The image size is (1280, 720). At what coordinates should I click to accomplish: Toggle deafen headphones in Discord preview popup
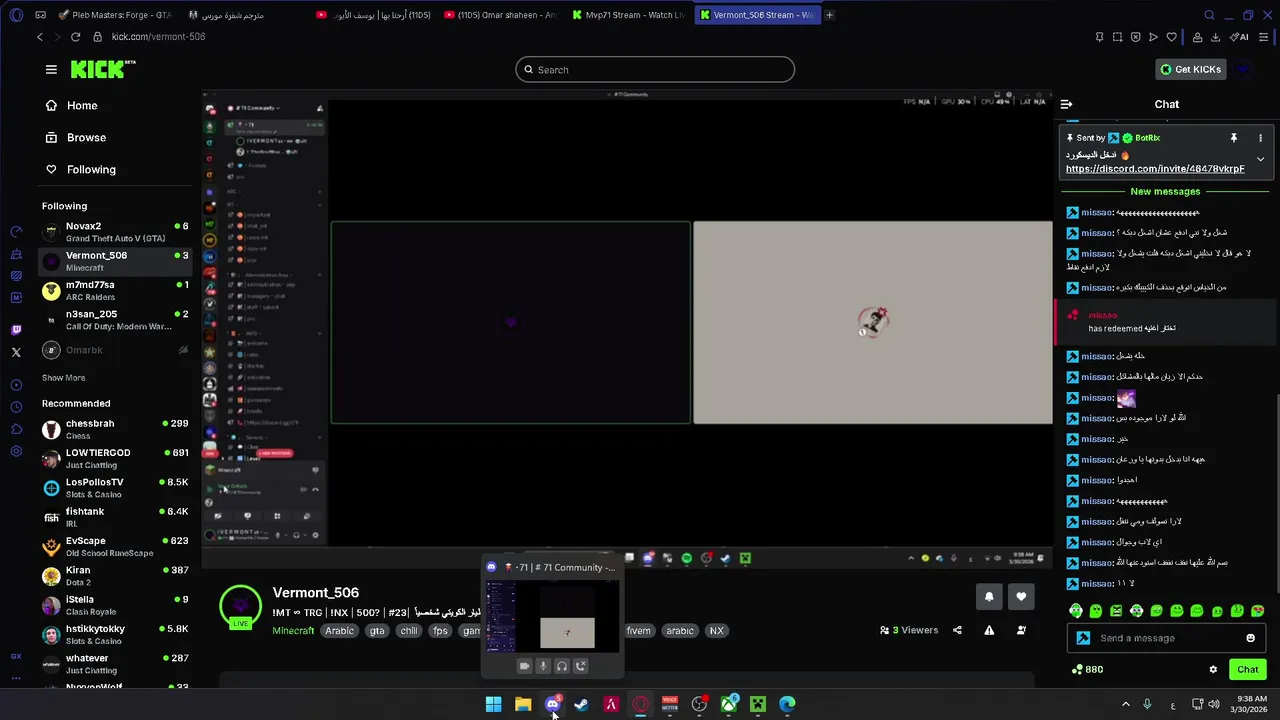(562, 666)
